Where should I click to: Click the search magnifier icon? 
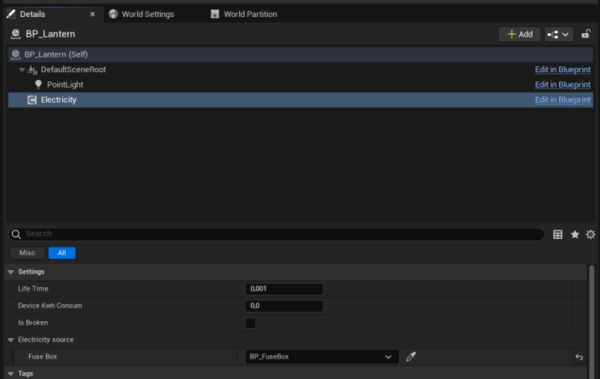16,234
